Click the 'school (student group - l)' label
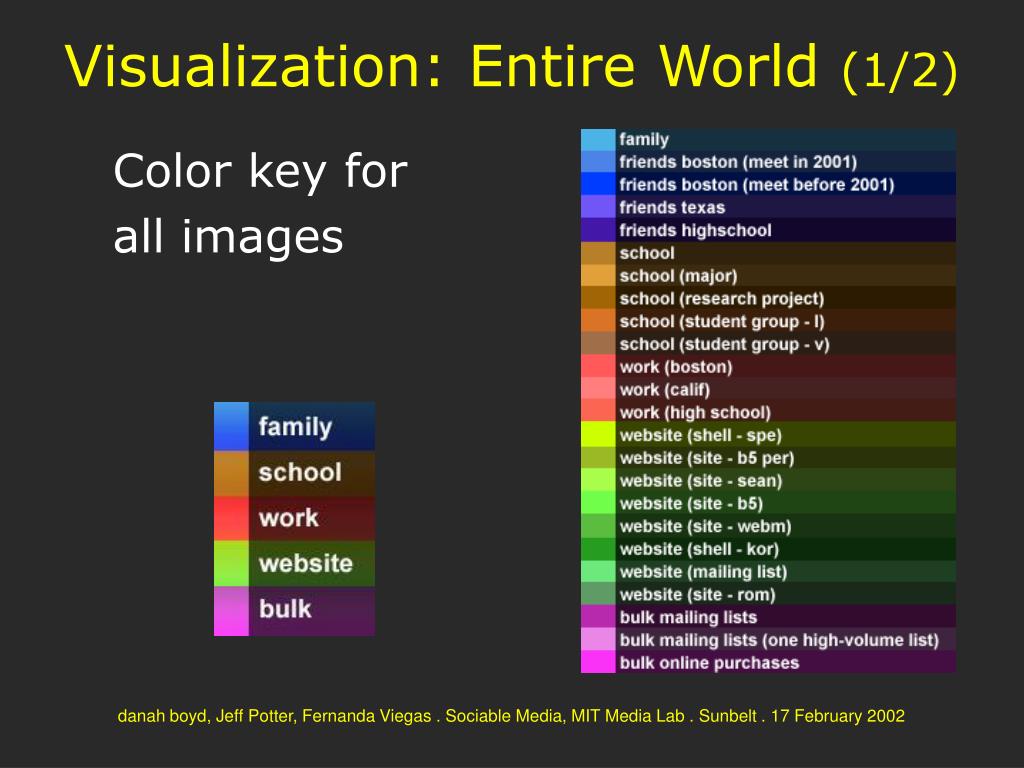 (722, 322)
